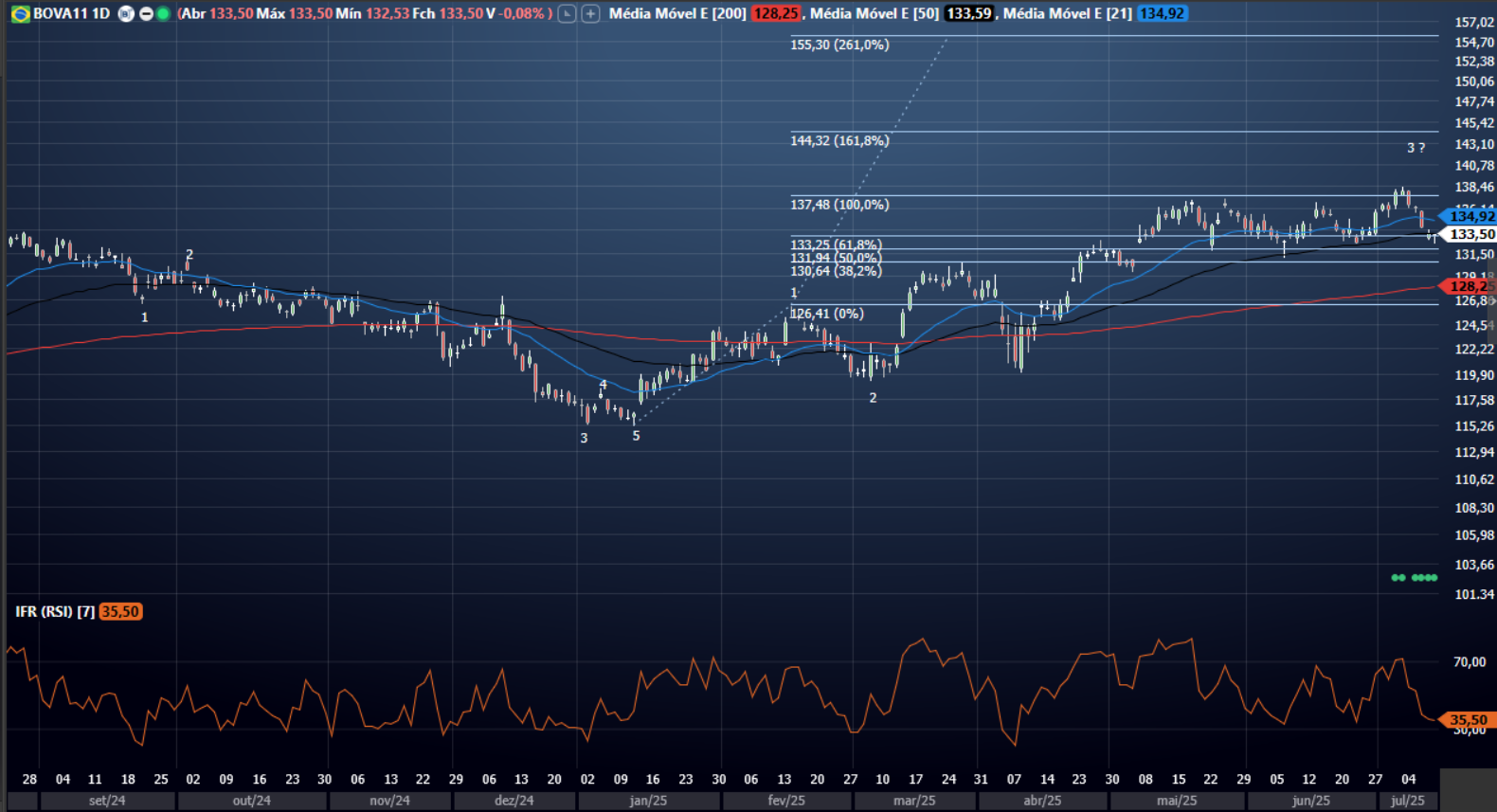Open the BOVA11 1D symbol label
This screenshot has height=812, width=1497.
point(72,14)
